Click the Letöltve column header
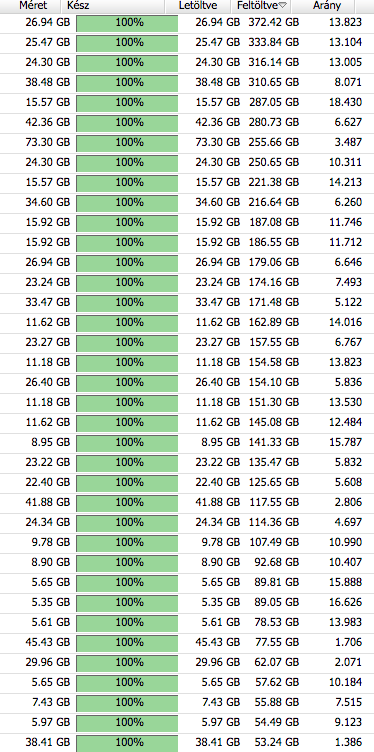Viewport: 374px width, 752px height. [199, 6]
